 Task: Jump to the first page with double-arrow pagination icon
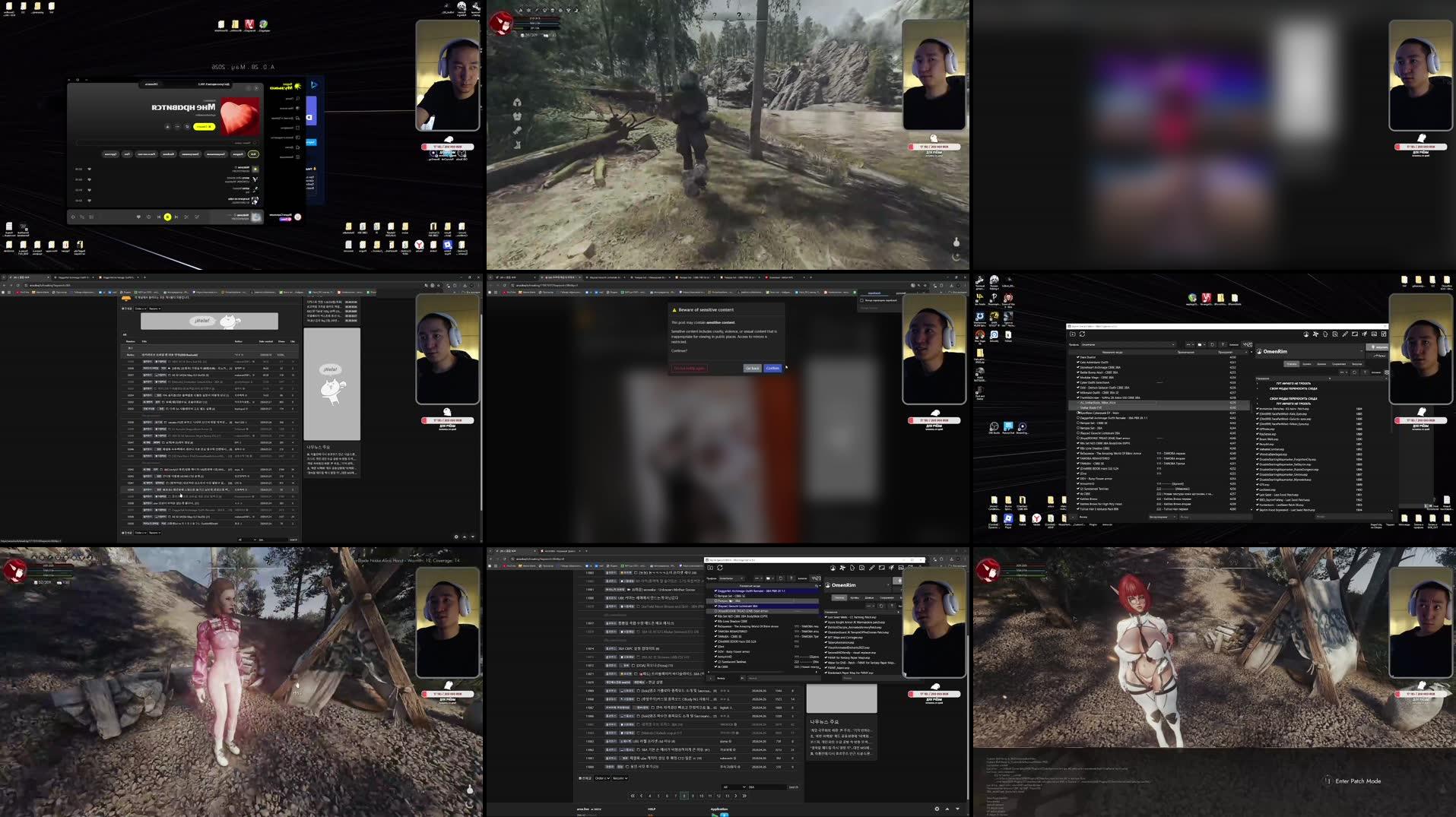tap(633, 796)
